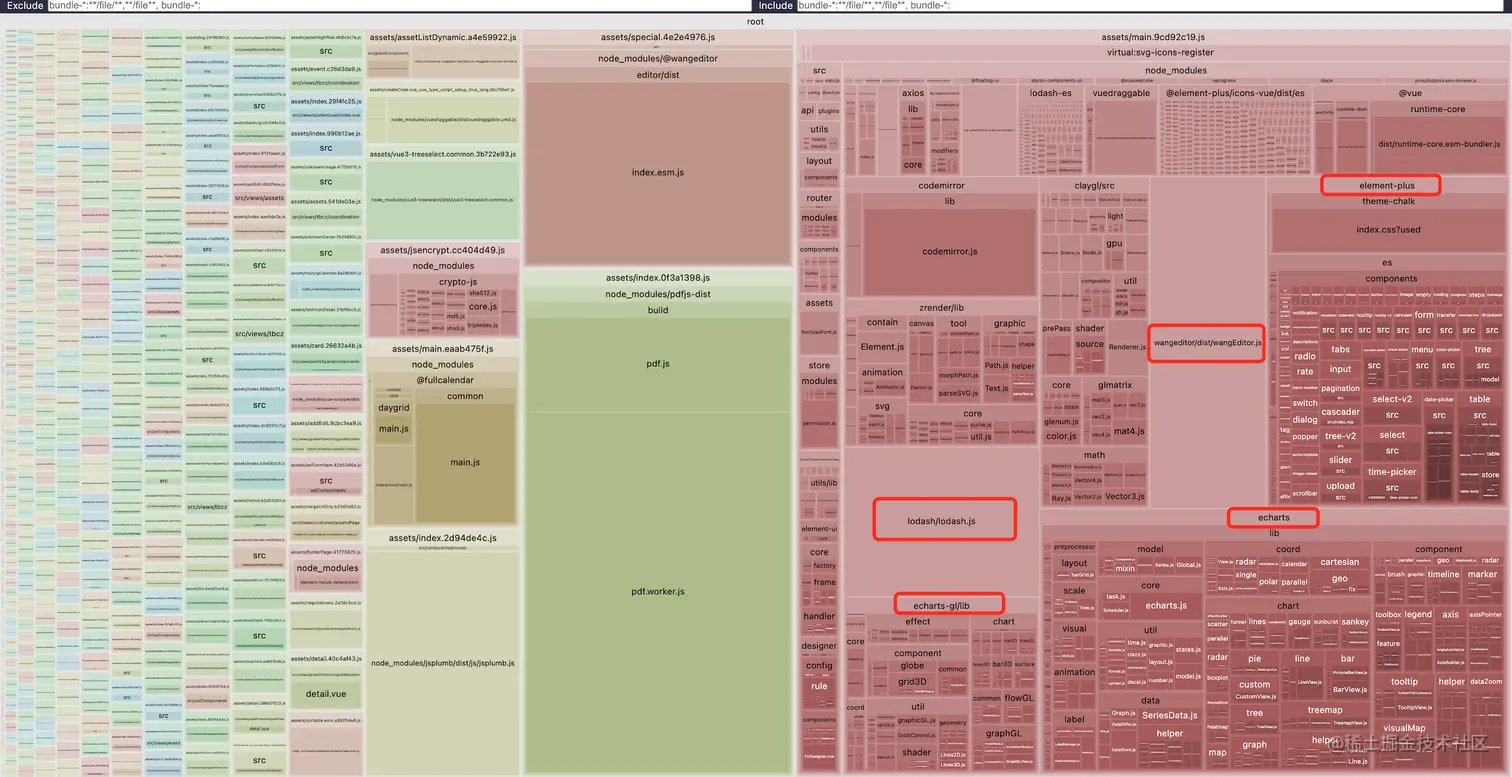Viewport: 1512px width, 777px height.
Task: Select the time-picker component block
Action: click(x=1392, y=472)
